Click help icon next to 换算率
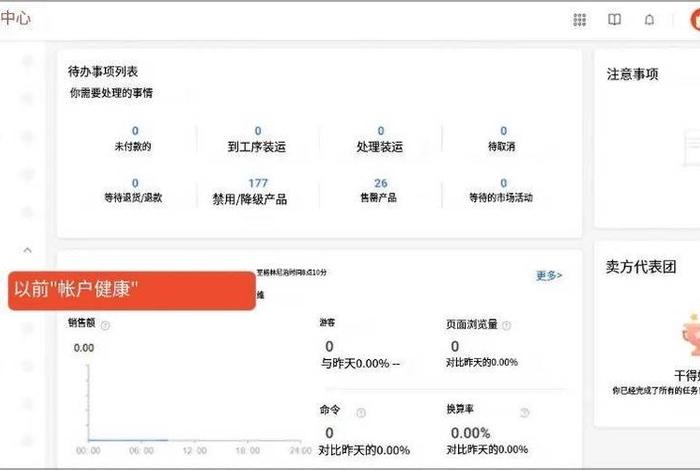This screenshot has height=470, width=700. [x=525, y=412]
